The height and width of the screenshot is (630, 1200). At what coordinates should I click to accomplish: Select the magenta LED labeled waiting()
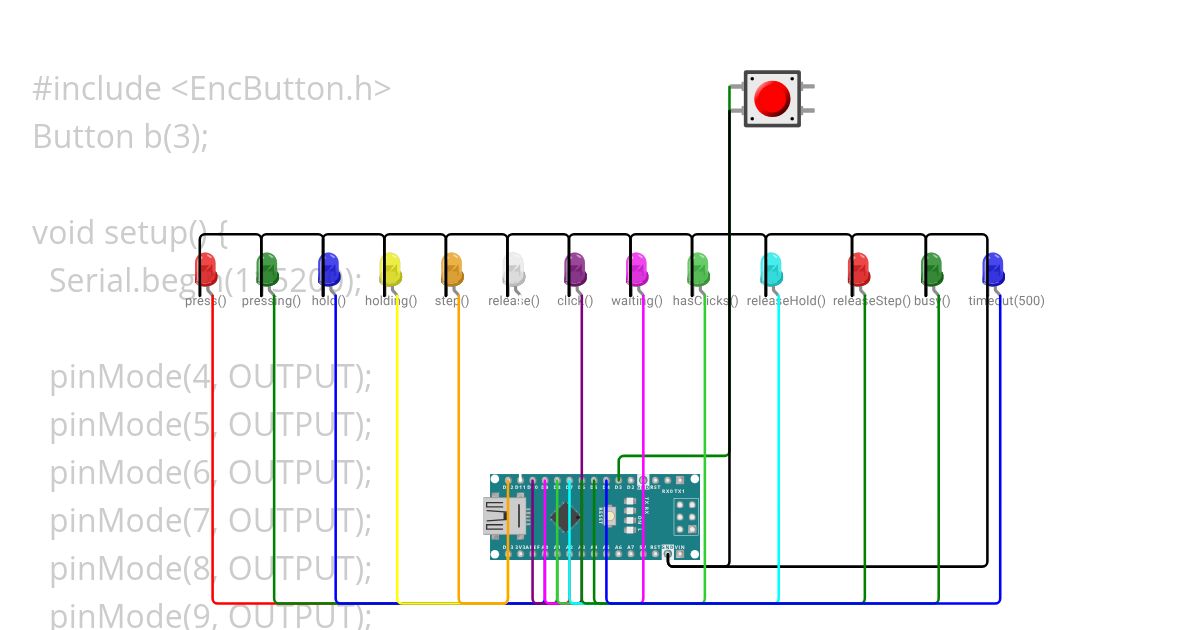pos(637,271)
